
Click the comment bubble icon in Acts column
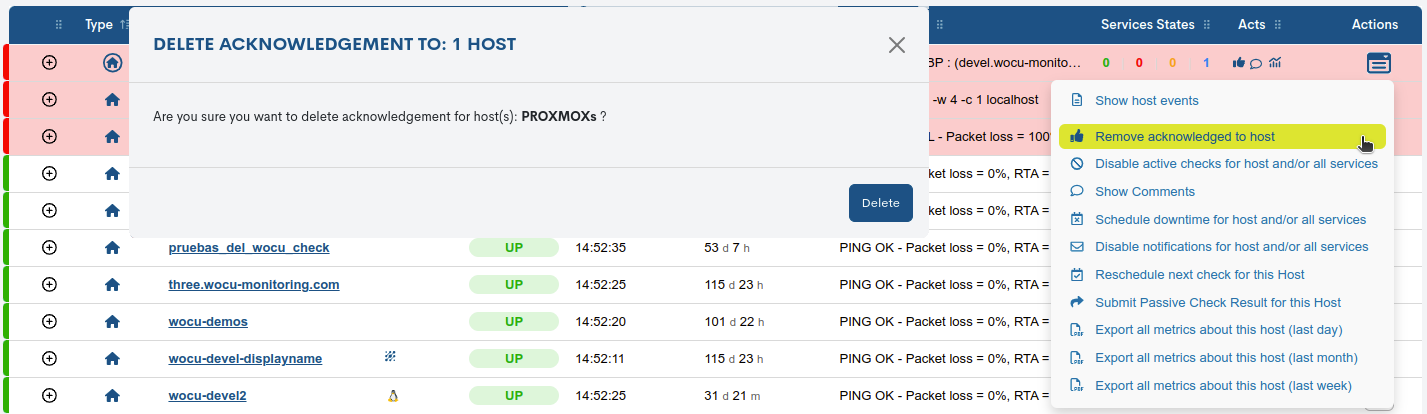1256,63
